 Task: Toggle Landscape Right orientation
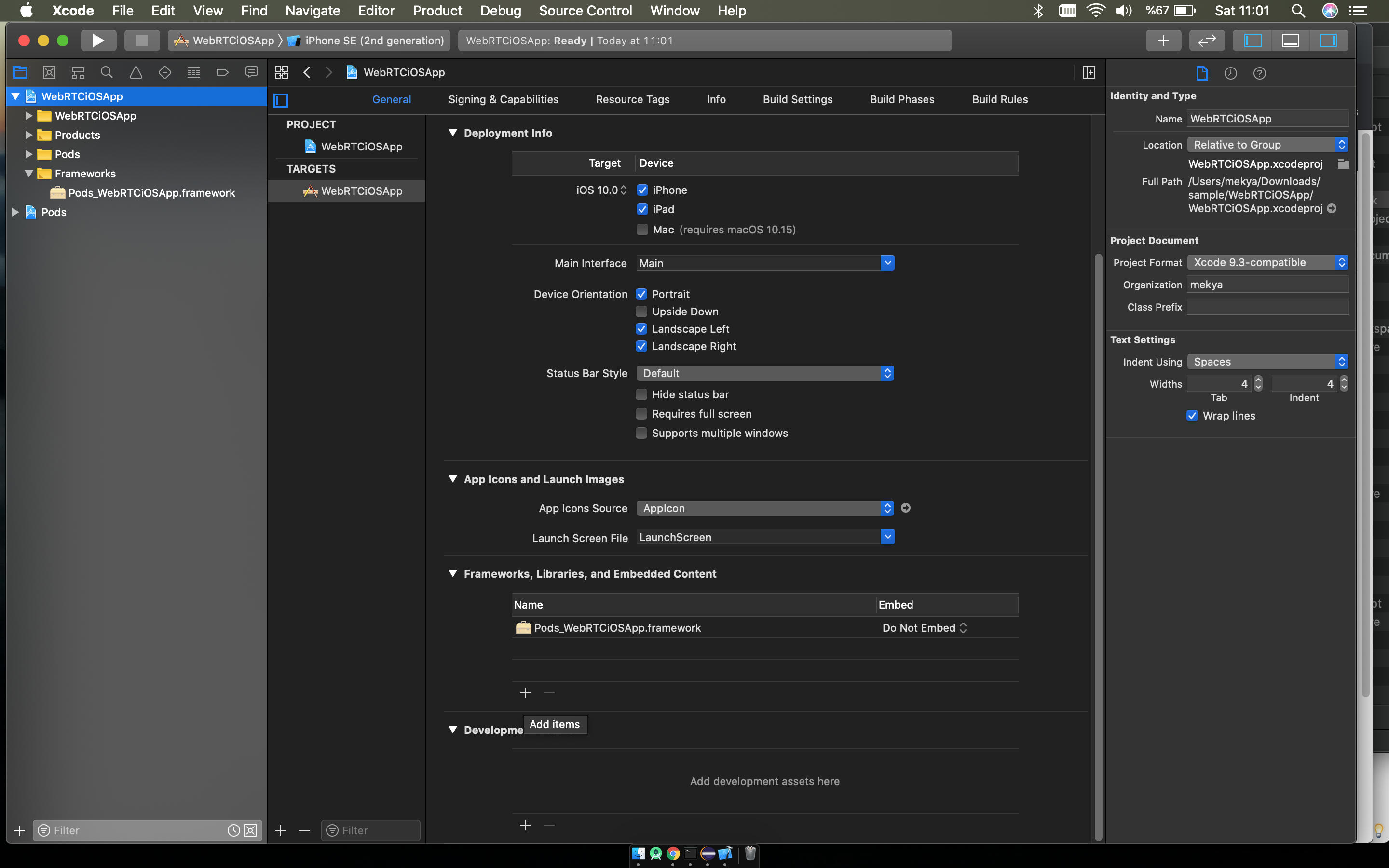(x=642, y=346)
